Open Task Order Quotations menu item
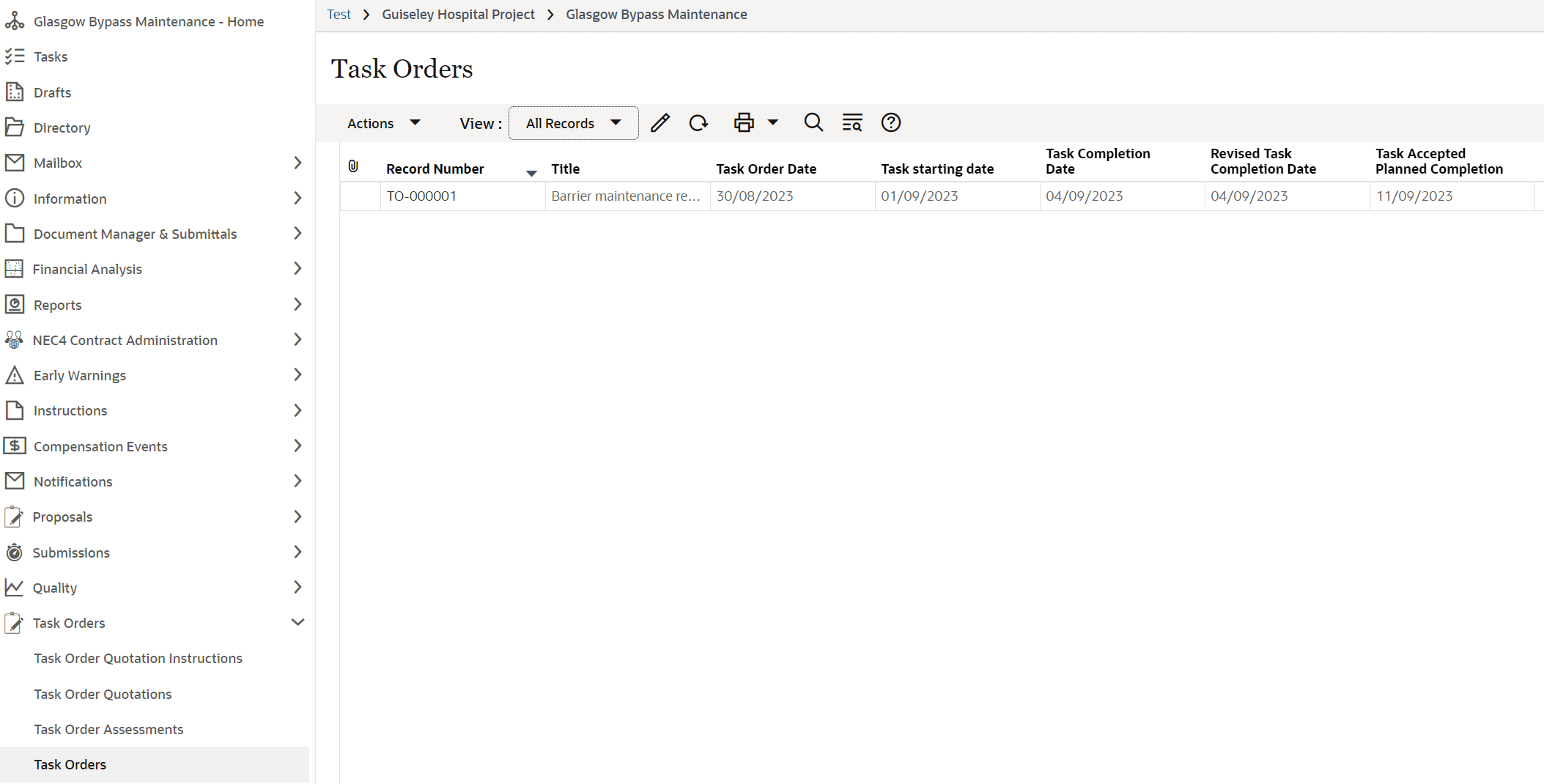The height and width of the screenshot is (784, 1544). [x=103, y=693]
